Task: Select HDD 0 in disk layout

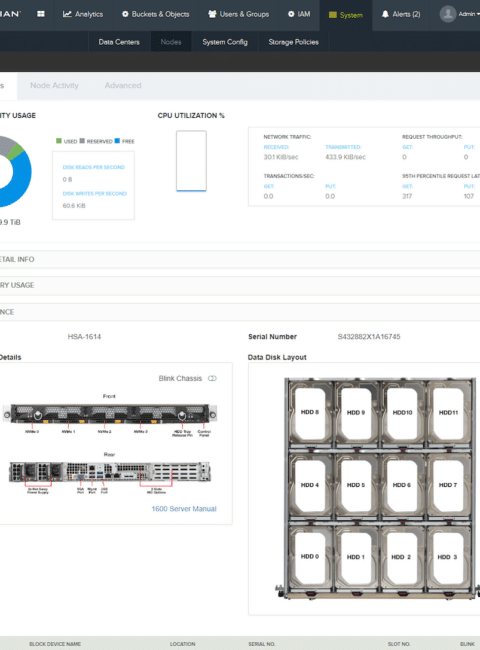Action: (310, 557)
